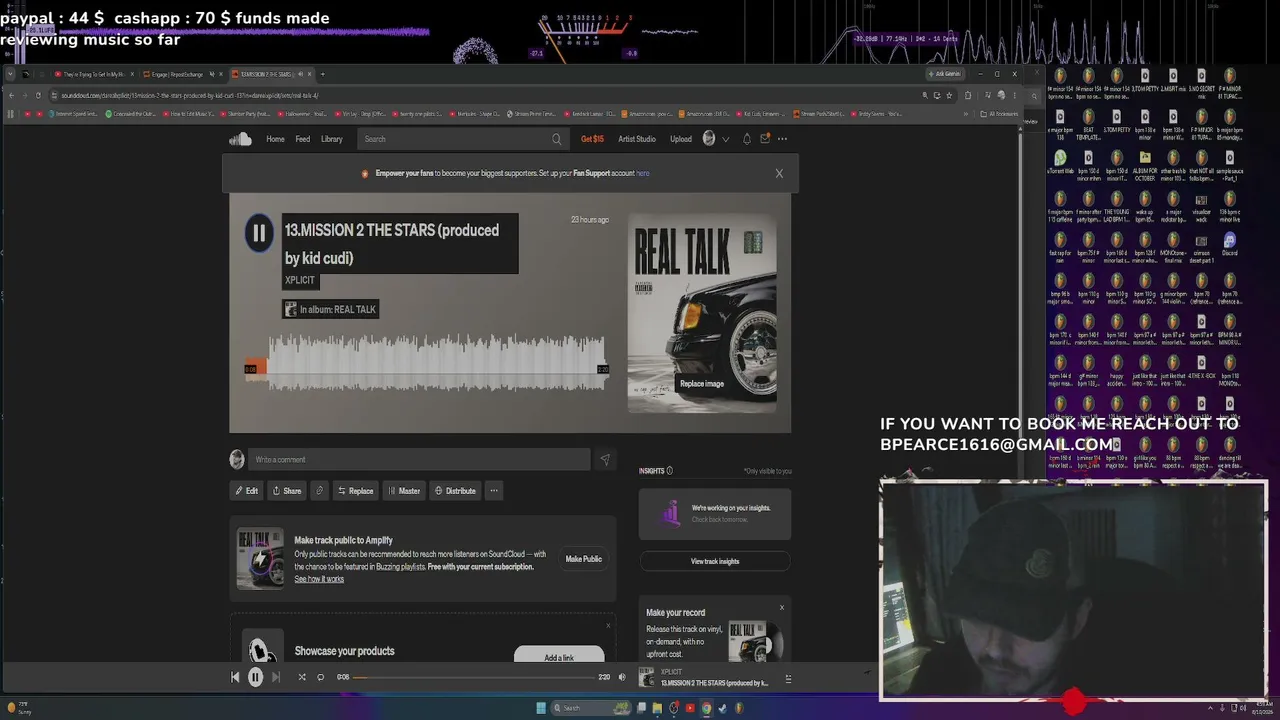Close the Make your record card
This screenshot has width=1280, height=720.
coord(782,607)
